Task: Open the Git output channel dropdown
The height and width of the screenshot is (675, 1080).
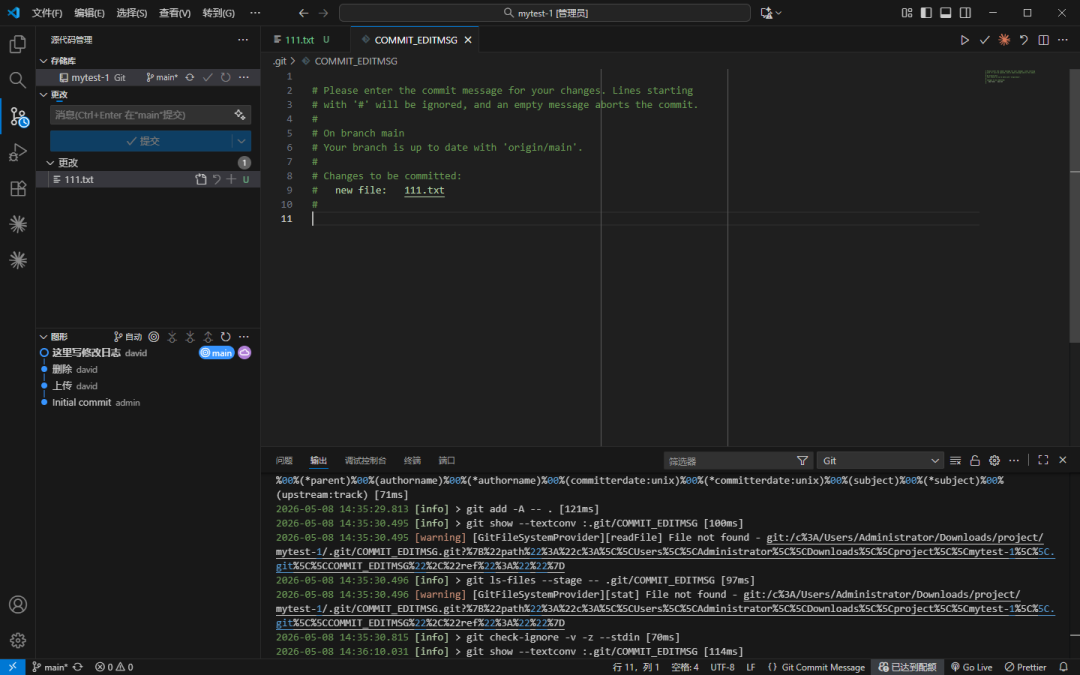Action: coord(880,460)
